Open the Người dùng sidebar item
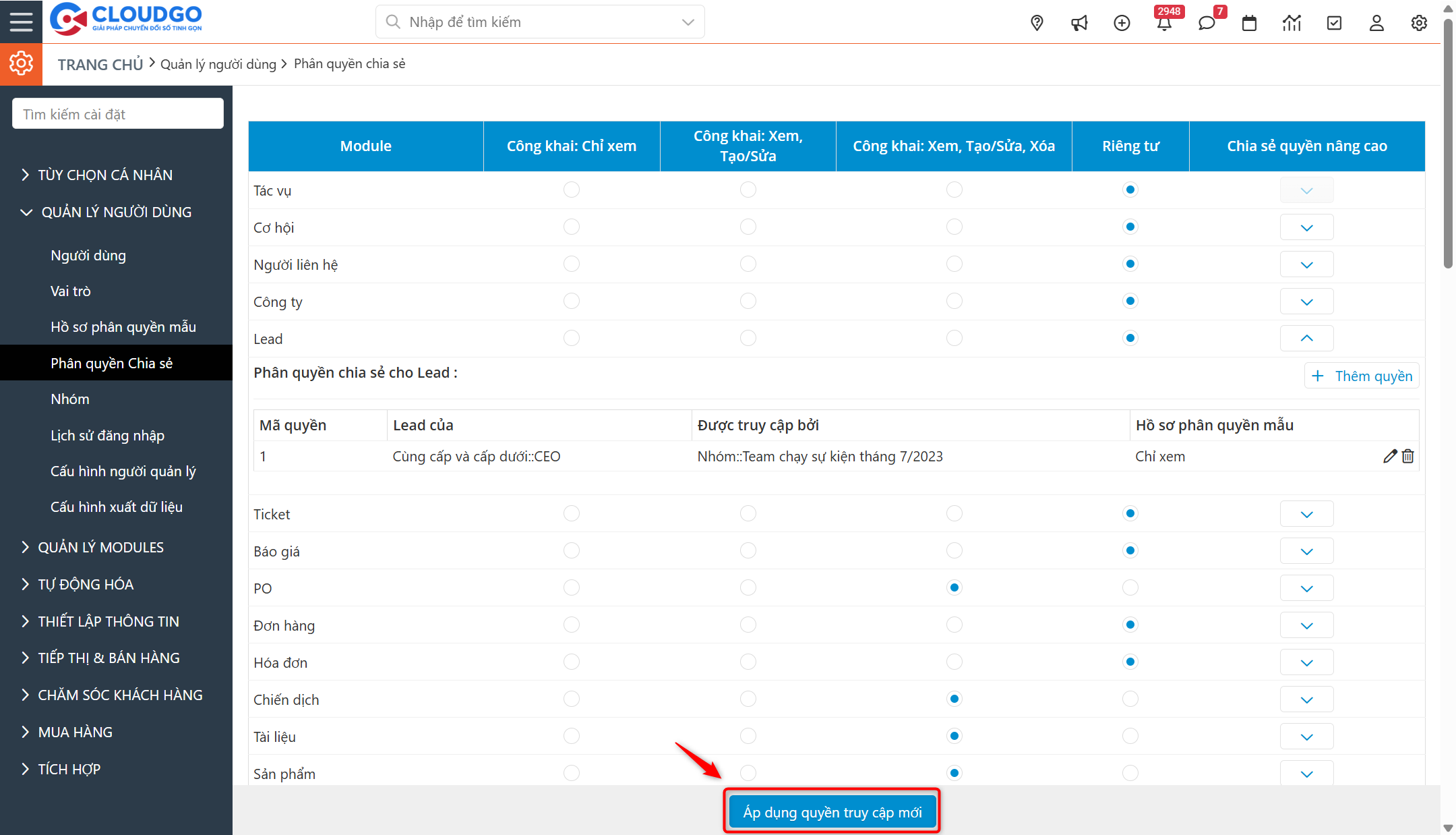 coord(88,255)
